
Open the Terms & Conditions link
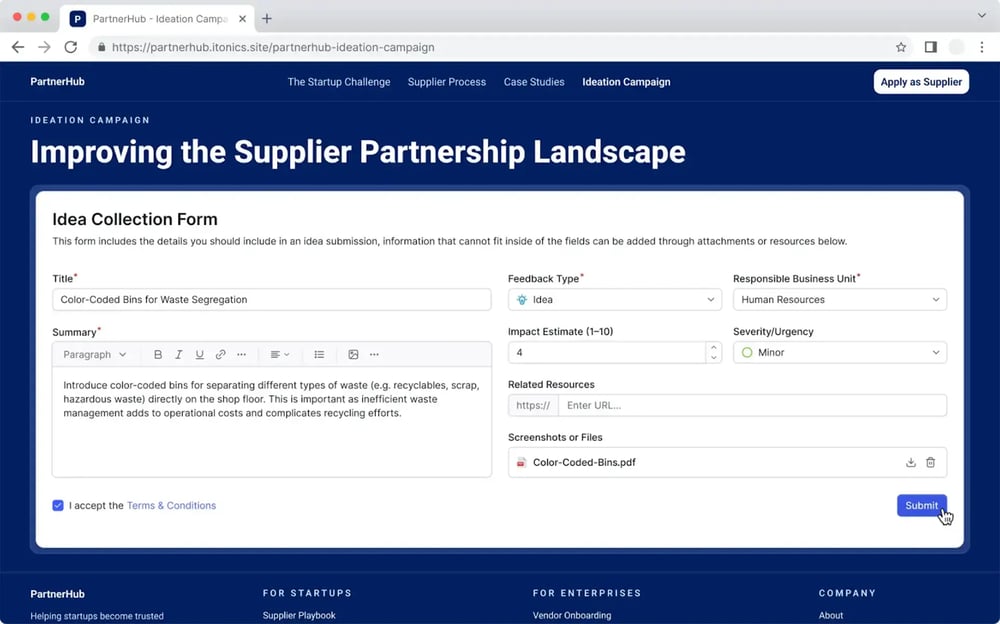pyautogui.click(x=171, y=506)
